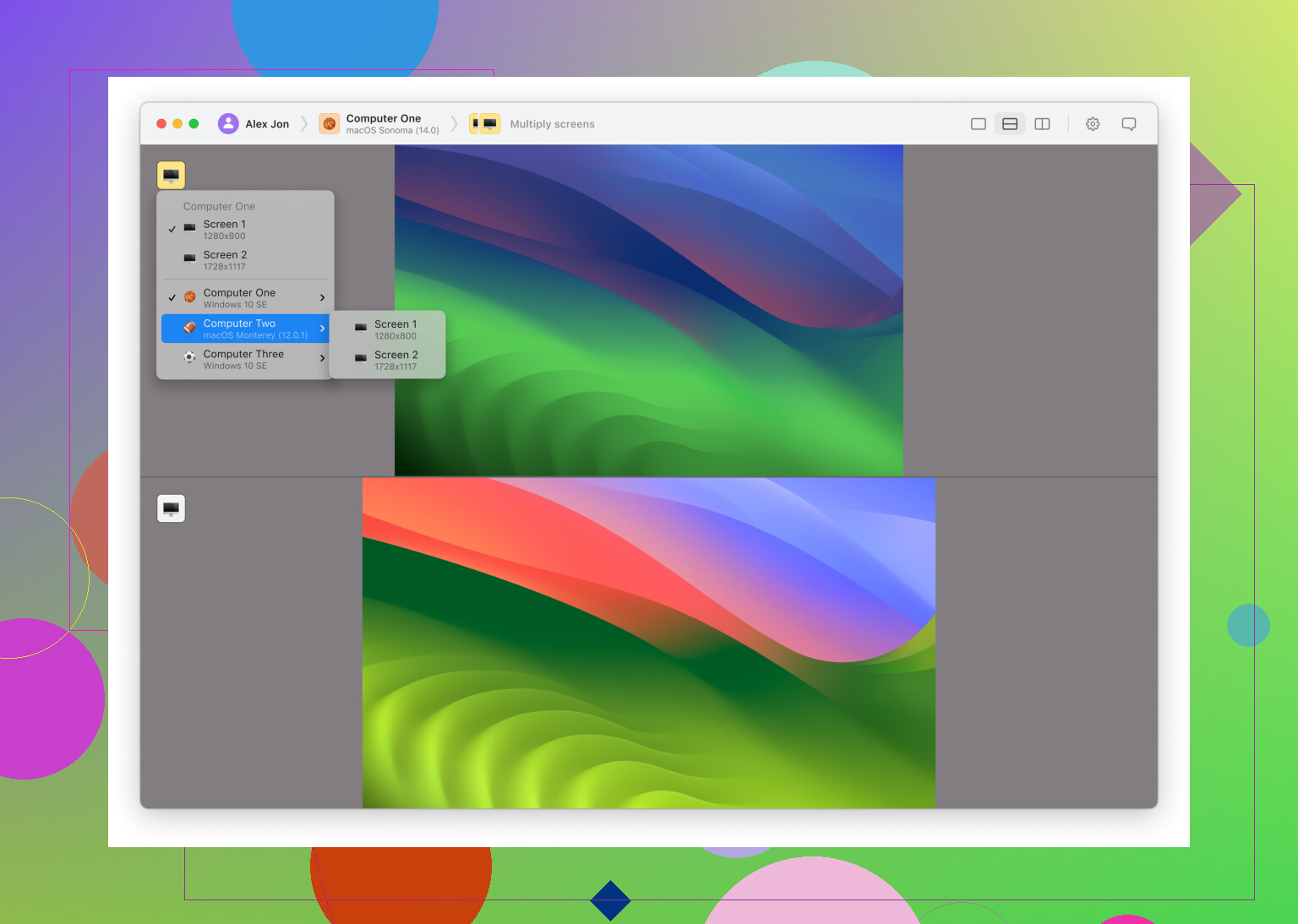Screen dimensions: 1298x924
Task: Click the yellow monitor selector icon in top pane
Action: point(172,176)
